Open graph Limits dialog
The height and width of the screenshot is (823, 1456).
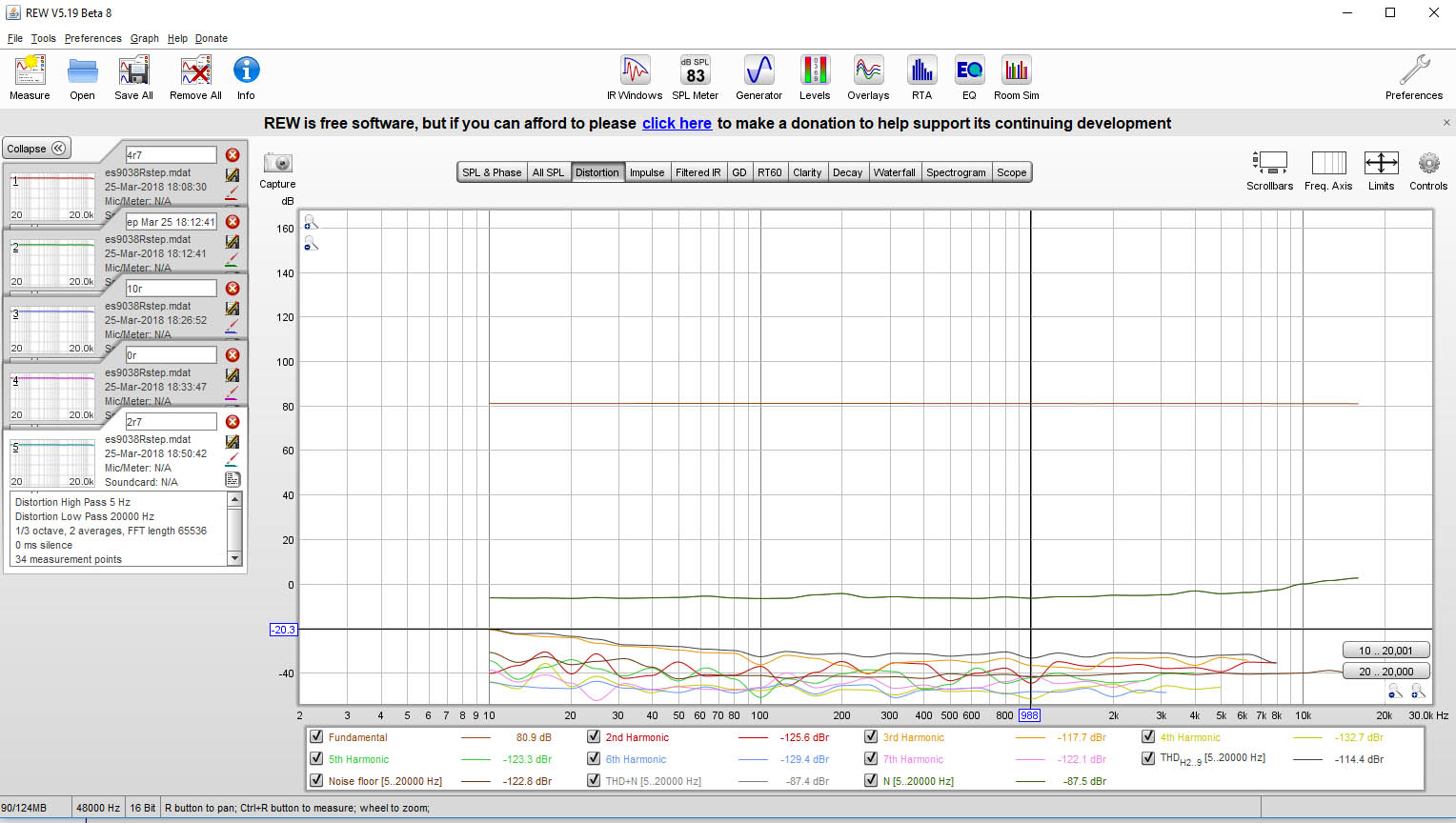pos(1381,163)
